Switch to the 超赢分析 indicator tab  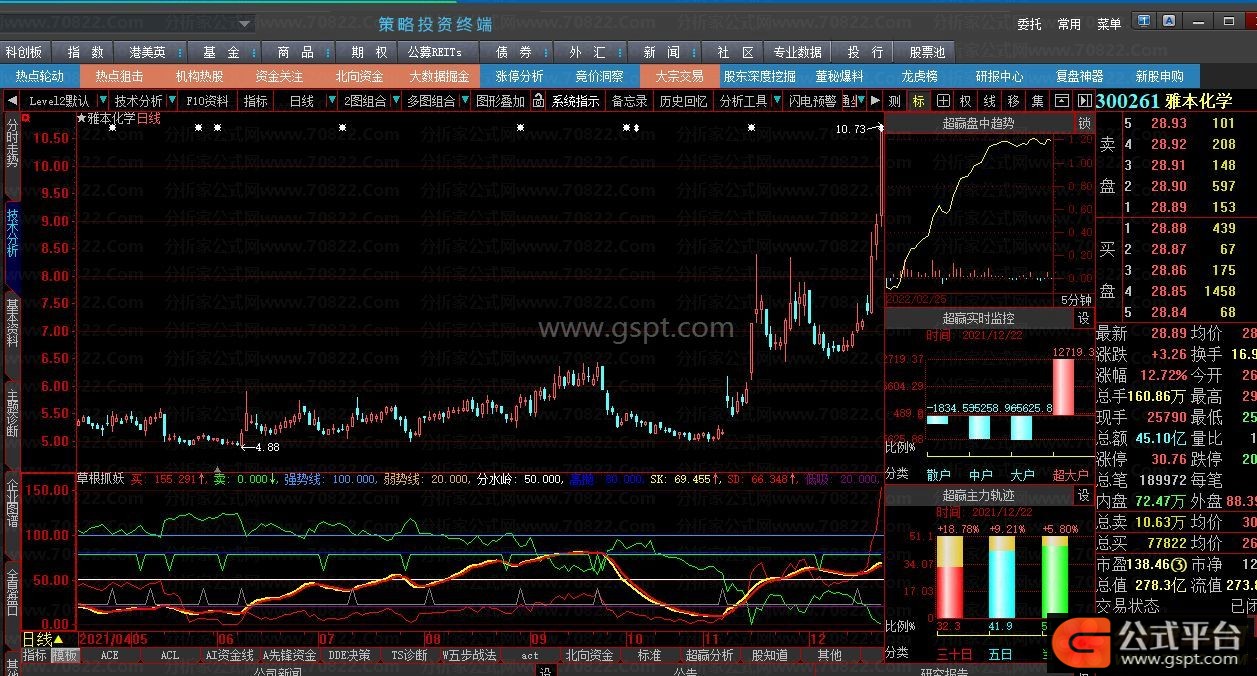point(709,655)
